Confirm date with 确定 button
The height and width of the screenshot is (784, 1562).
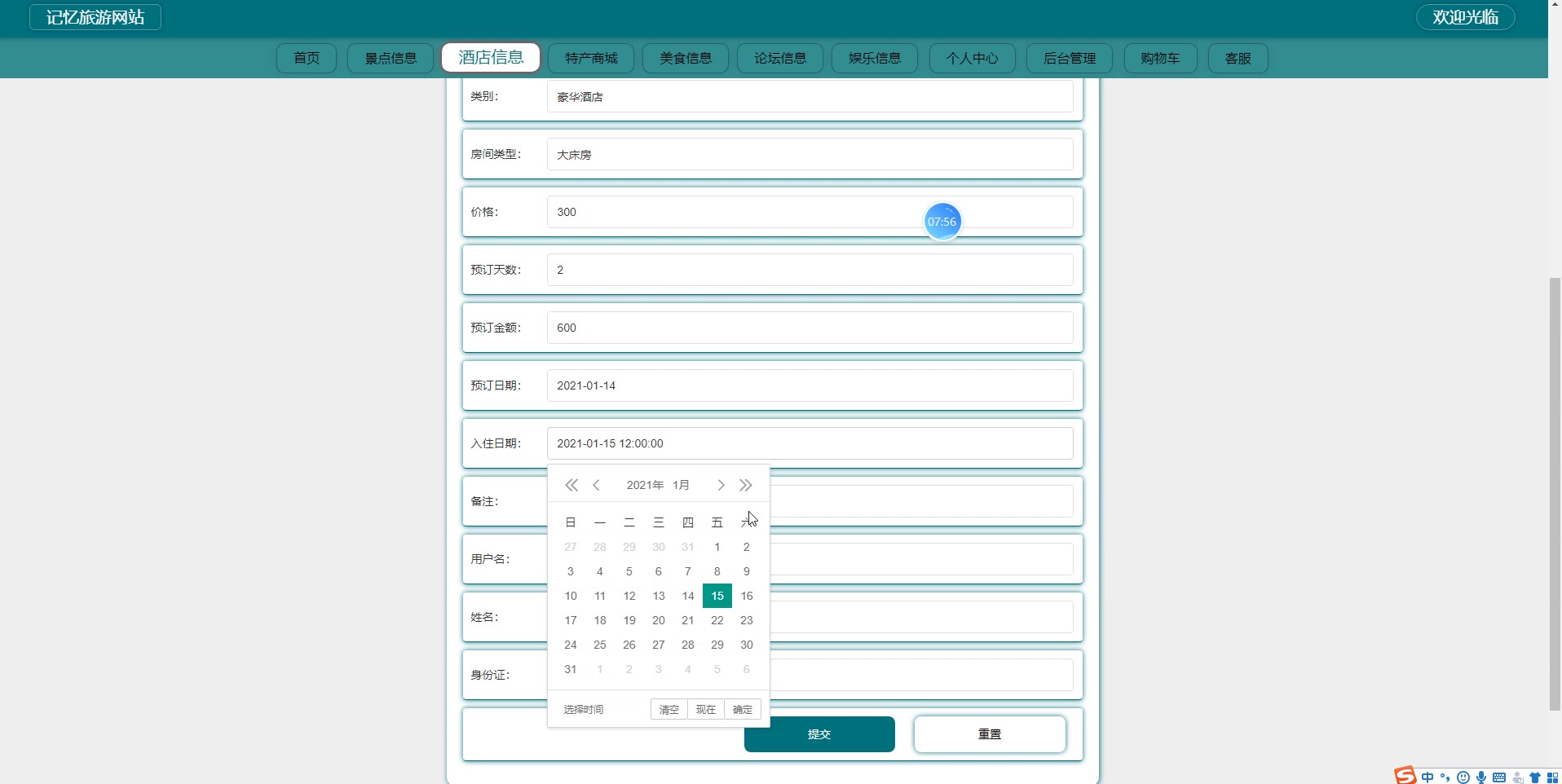coord(743,710)
